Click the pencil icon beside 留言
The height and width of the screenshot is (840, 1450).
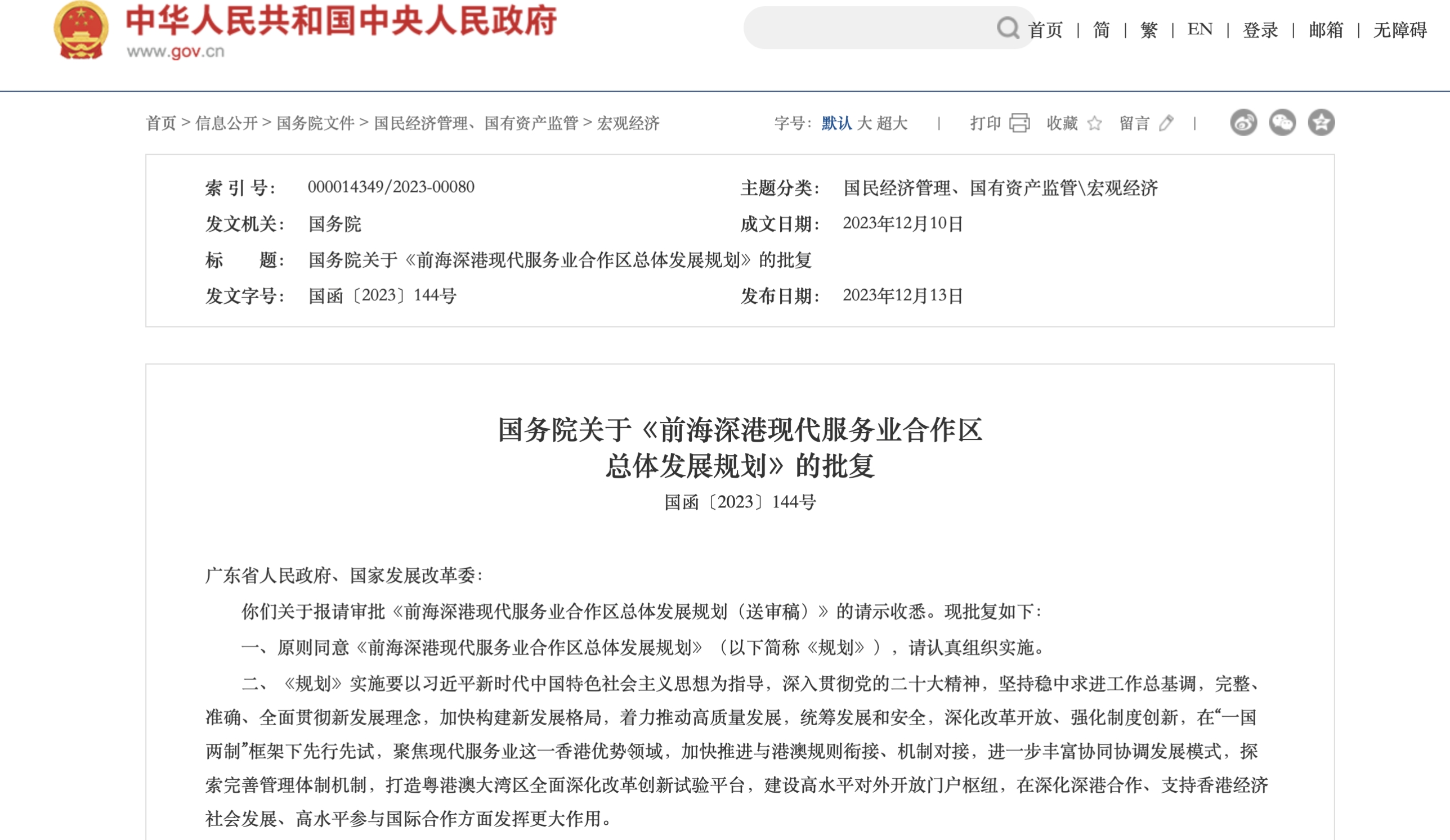(x=1166, y=123)
